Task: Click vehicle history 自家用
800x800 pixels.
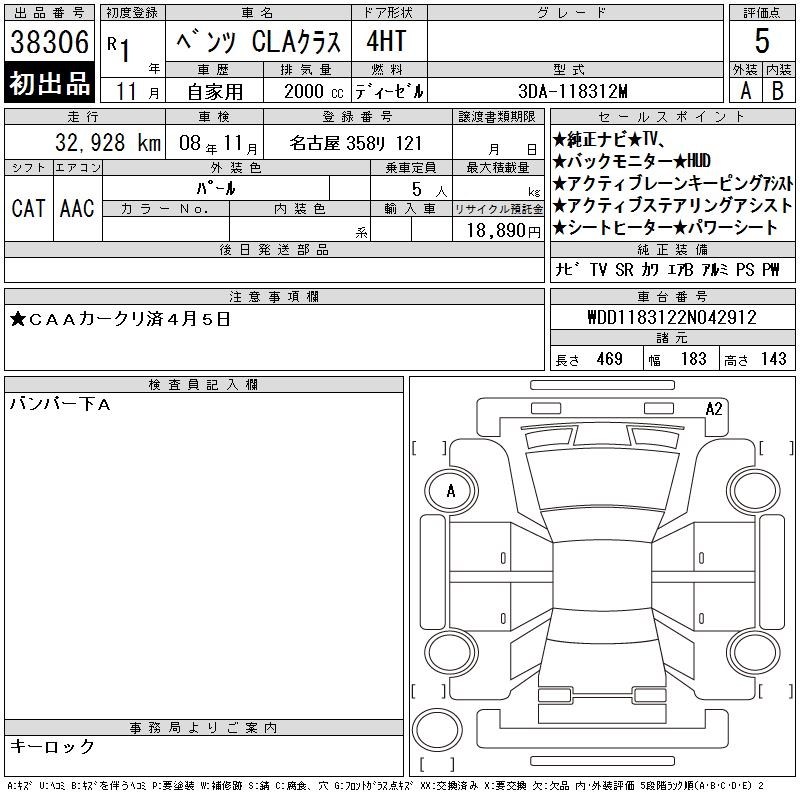Action: tap(215, 92)
